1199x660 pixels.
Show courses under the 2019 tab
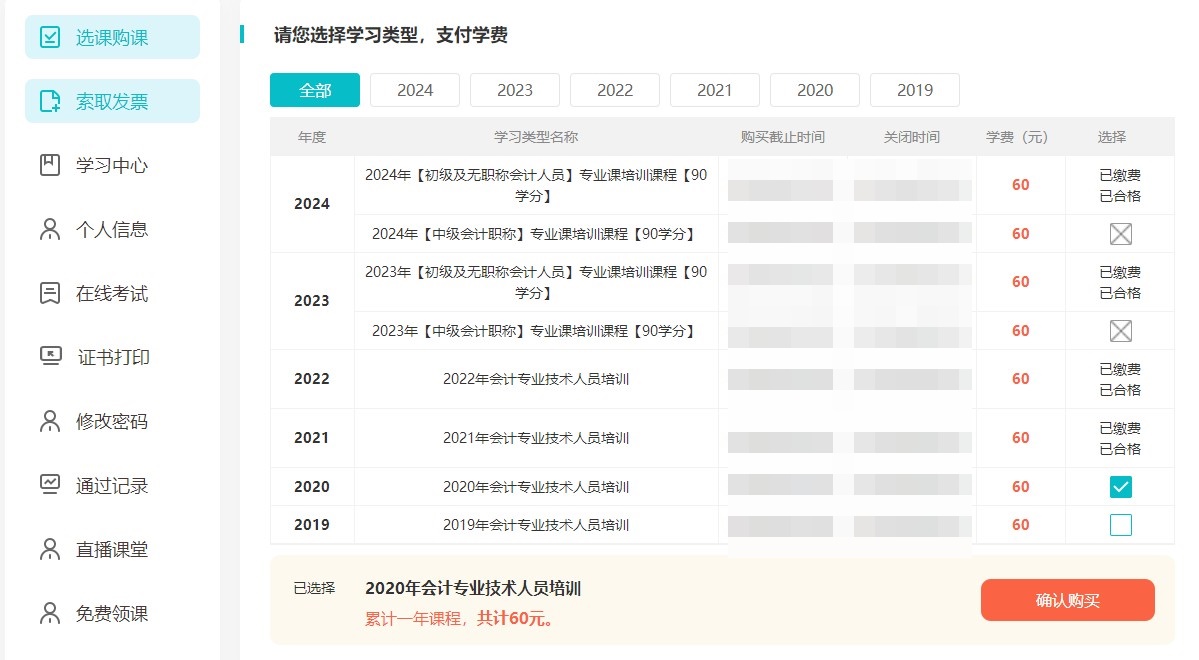pos(914,90)
